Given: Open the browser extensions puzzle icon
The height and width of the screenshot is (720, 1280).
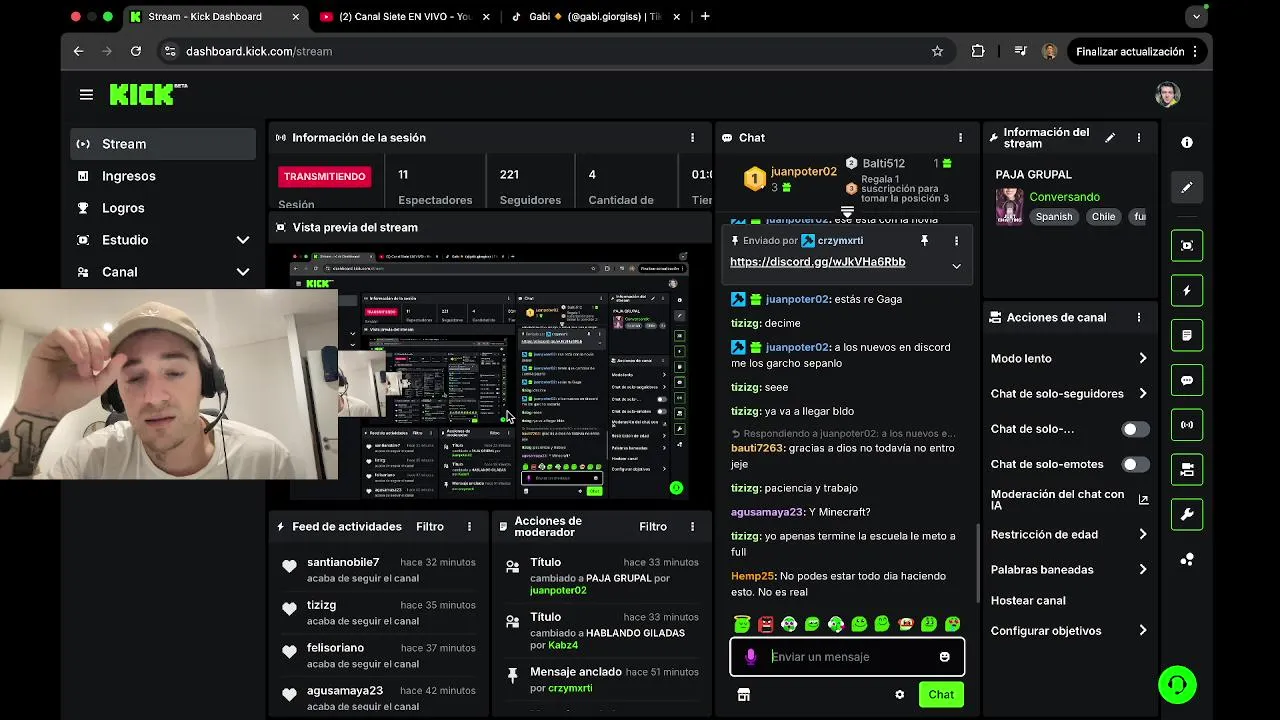Looking at the screenshot, I should point(978,51).
